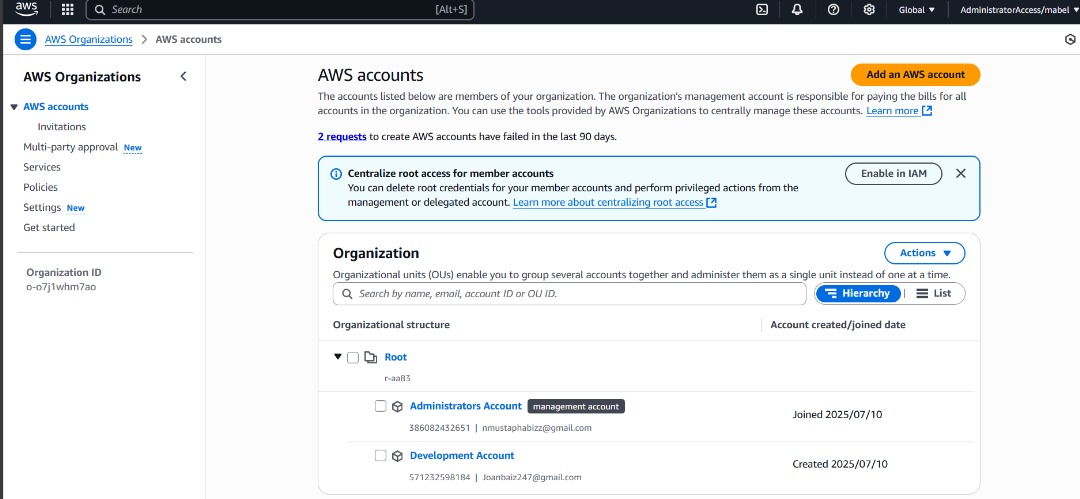Launch CloudShell from the top bar icon
Screen dimensions: 1080x499
(x=762, y=10)
